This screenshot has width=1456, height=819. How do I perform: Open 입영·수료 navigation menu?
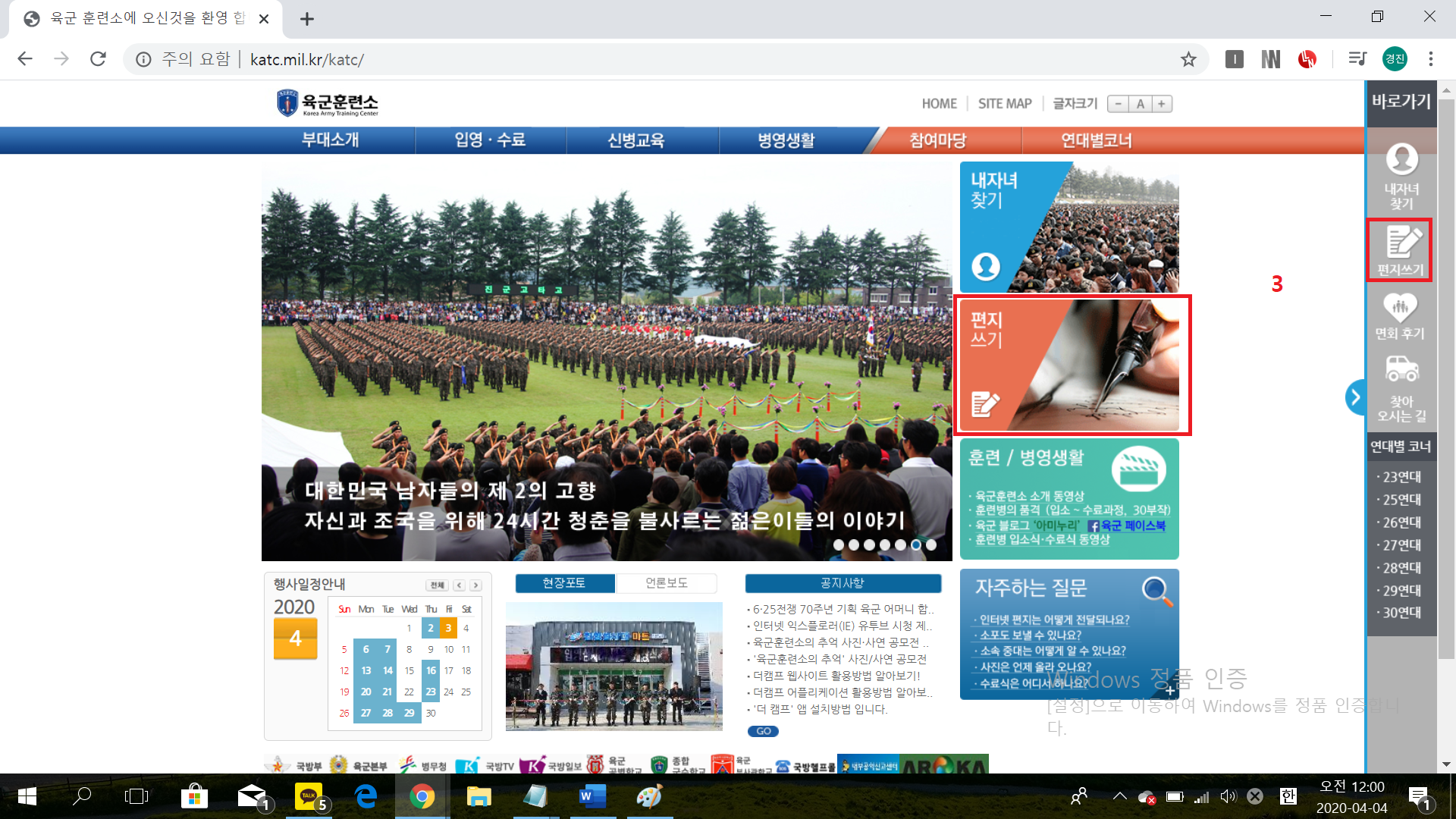click(x=490, y=140)
